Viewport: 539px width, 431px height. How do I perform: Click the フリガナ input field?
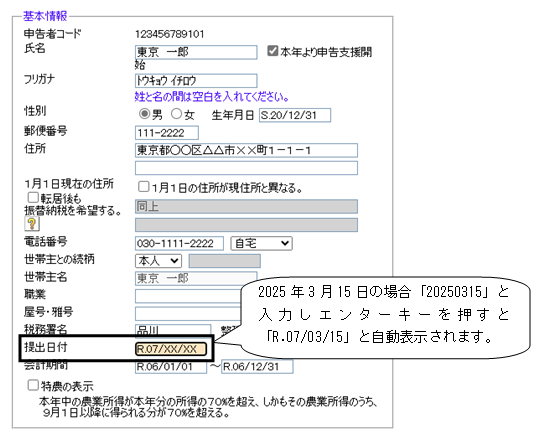[x=196, y=81]
